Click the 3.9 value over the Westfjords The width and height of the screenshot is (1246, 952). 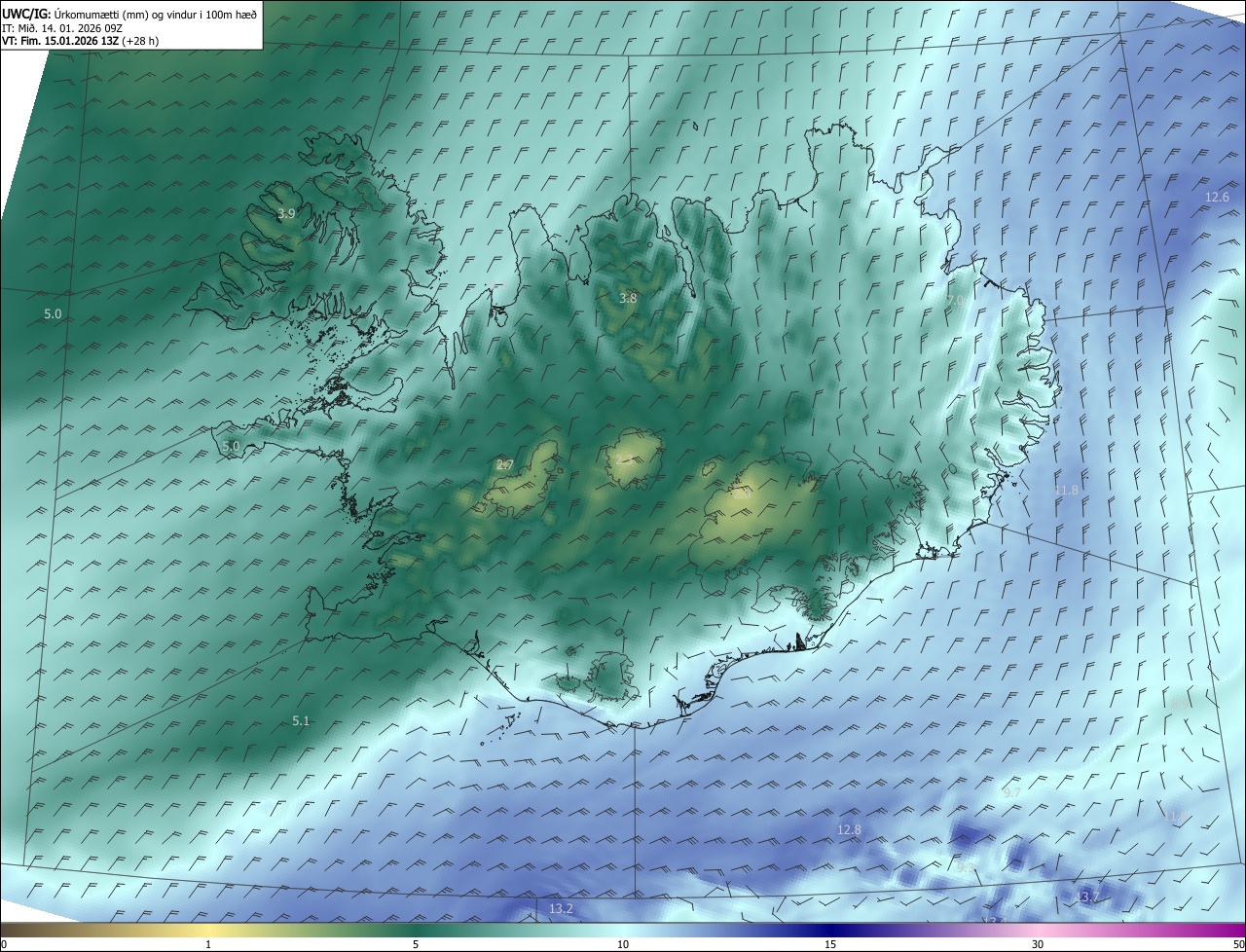click(286, 214)
